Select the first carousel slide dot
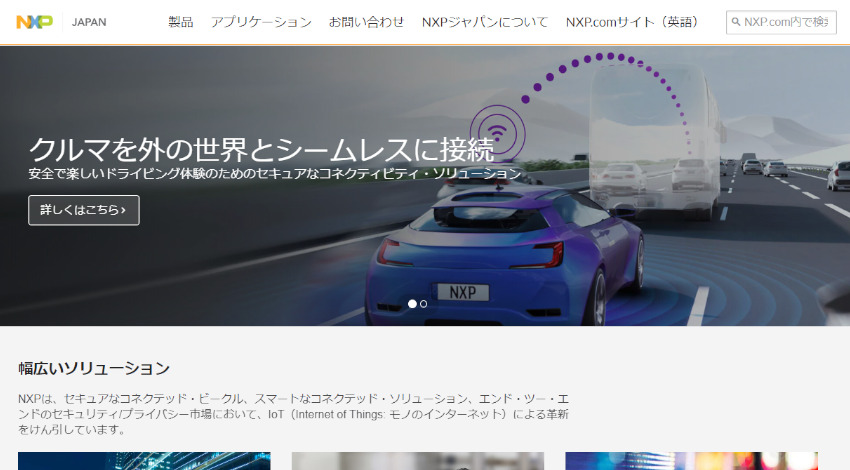This screenshot has width=850, height=470. click(x=413, y=304)
